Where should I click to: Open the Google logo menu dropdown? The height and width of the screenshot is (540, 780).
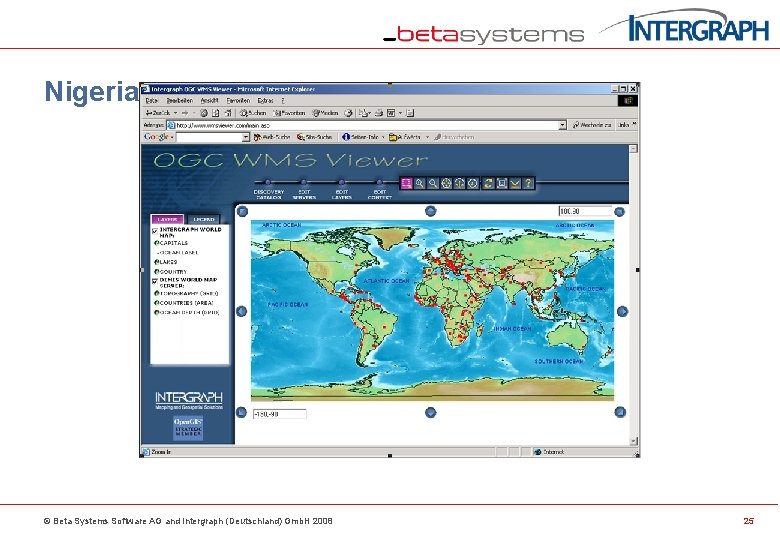tap(172, 137)
